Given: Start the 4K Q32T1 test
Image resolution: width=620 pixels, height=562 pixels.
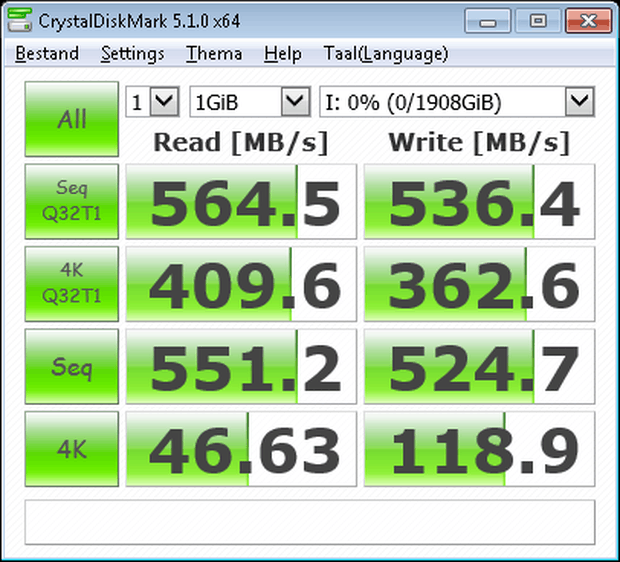Looking at the screenshot, I should click(72, 284).
